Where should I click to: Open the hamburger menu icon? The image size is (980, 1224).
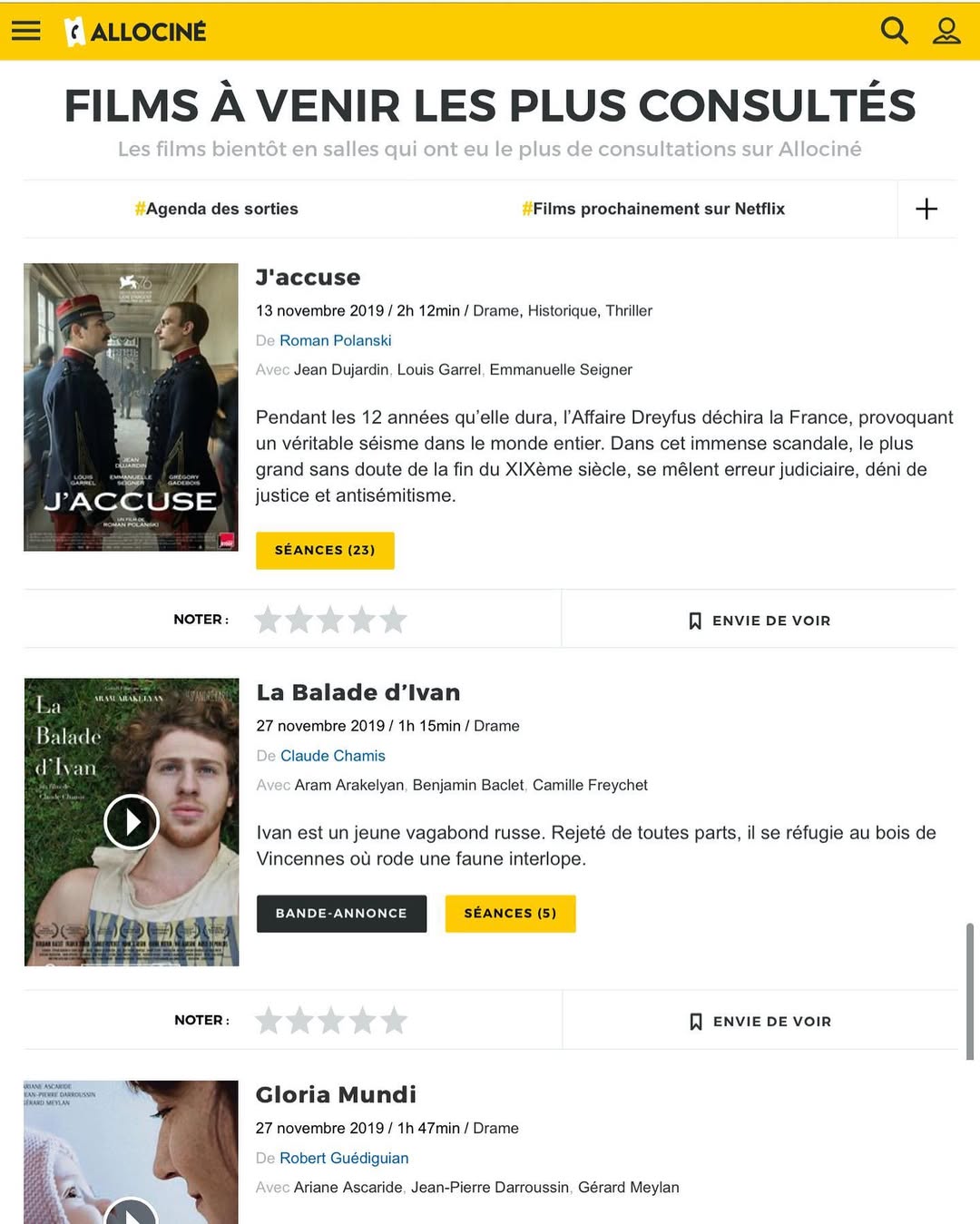coord(25,31)
